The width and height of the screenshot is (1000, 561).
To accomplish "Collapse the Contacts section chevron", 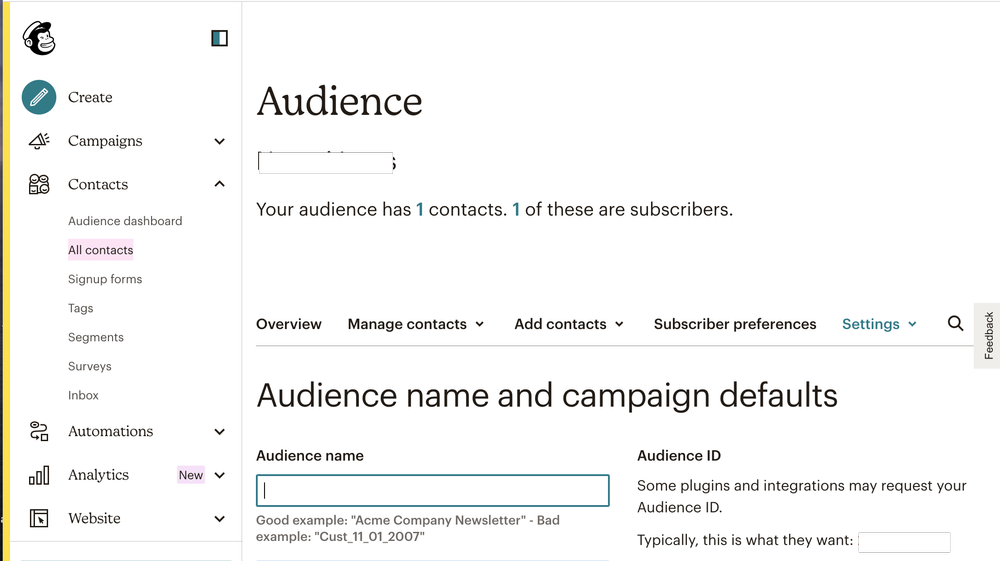I will (220, 184).
